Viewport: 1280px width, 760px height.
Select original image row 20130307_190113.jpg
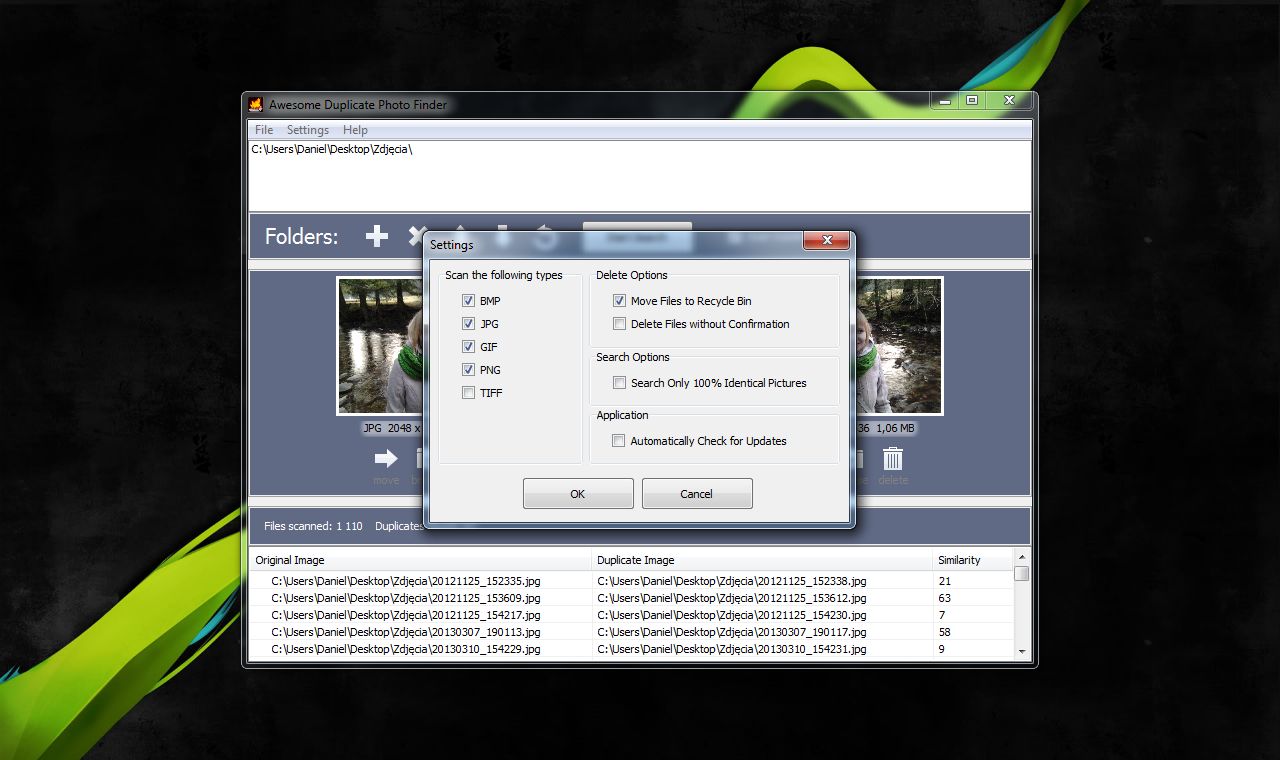[406, 632]
